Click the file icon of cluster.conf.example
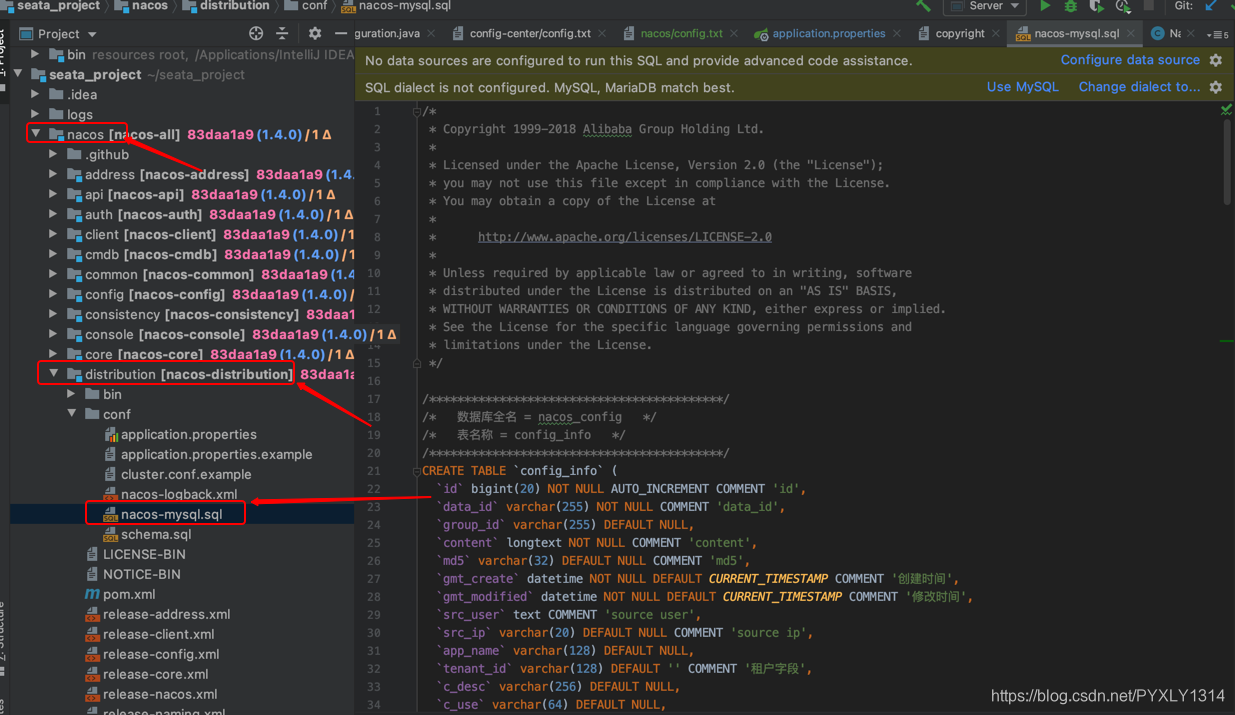This screenshot has width=1235, height=715. pos(110,474)
